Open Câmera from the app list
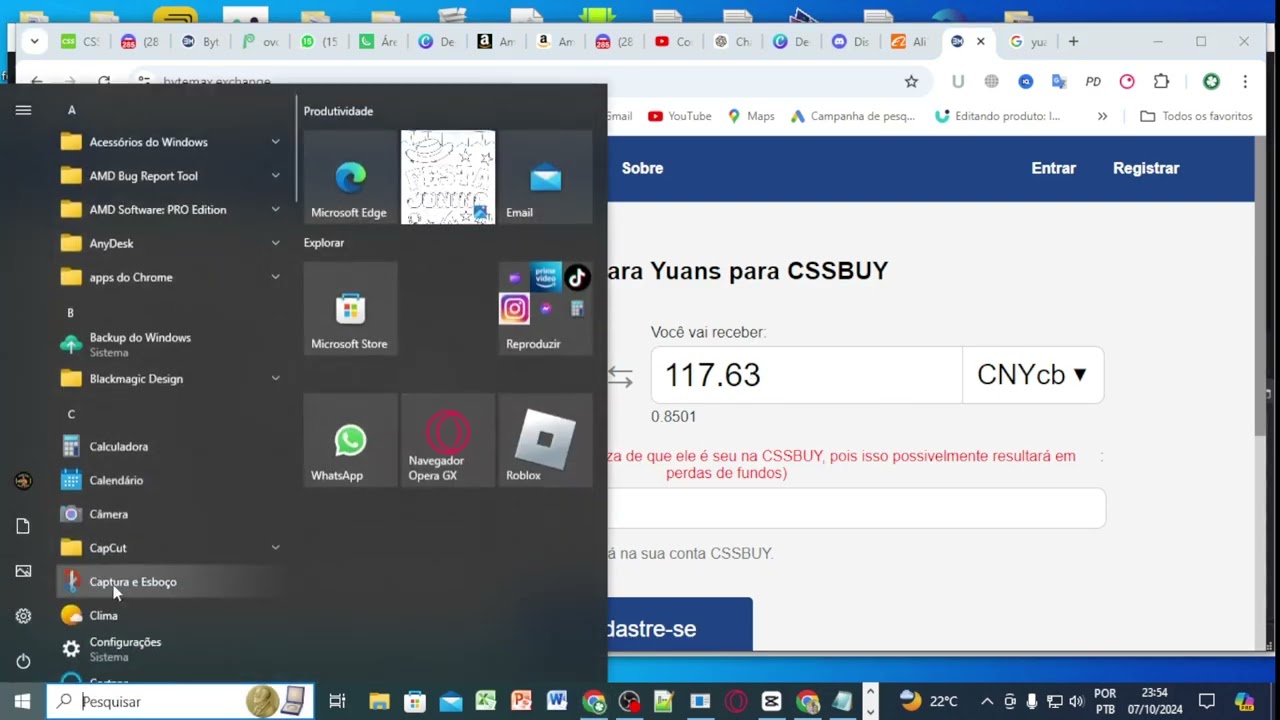Screen dimensions: 1280x720 [170, 514]
